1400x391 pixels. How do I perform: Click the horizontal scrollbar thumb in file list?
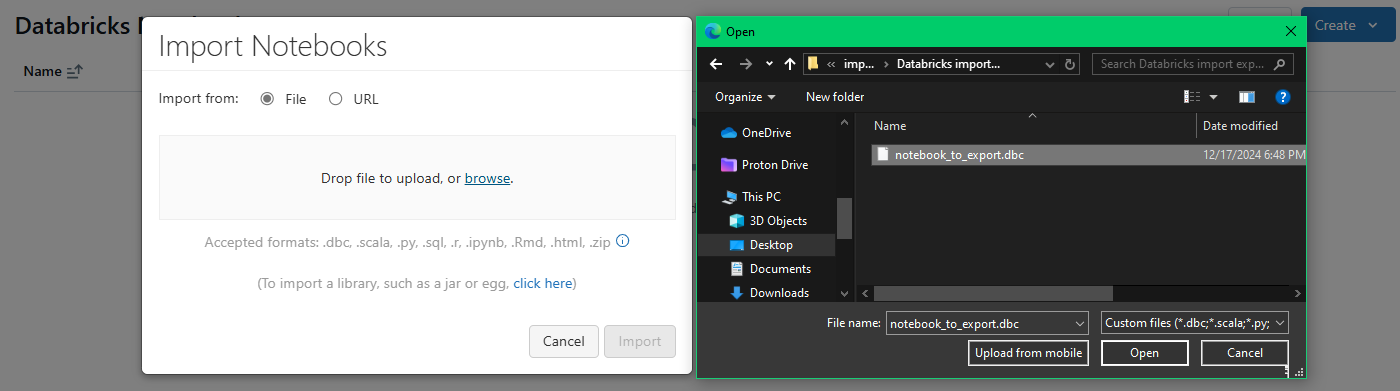click(x=993, y=293)
